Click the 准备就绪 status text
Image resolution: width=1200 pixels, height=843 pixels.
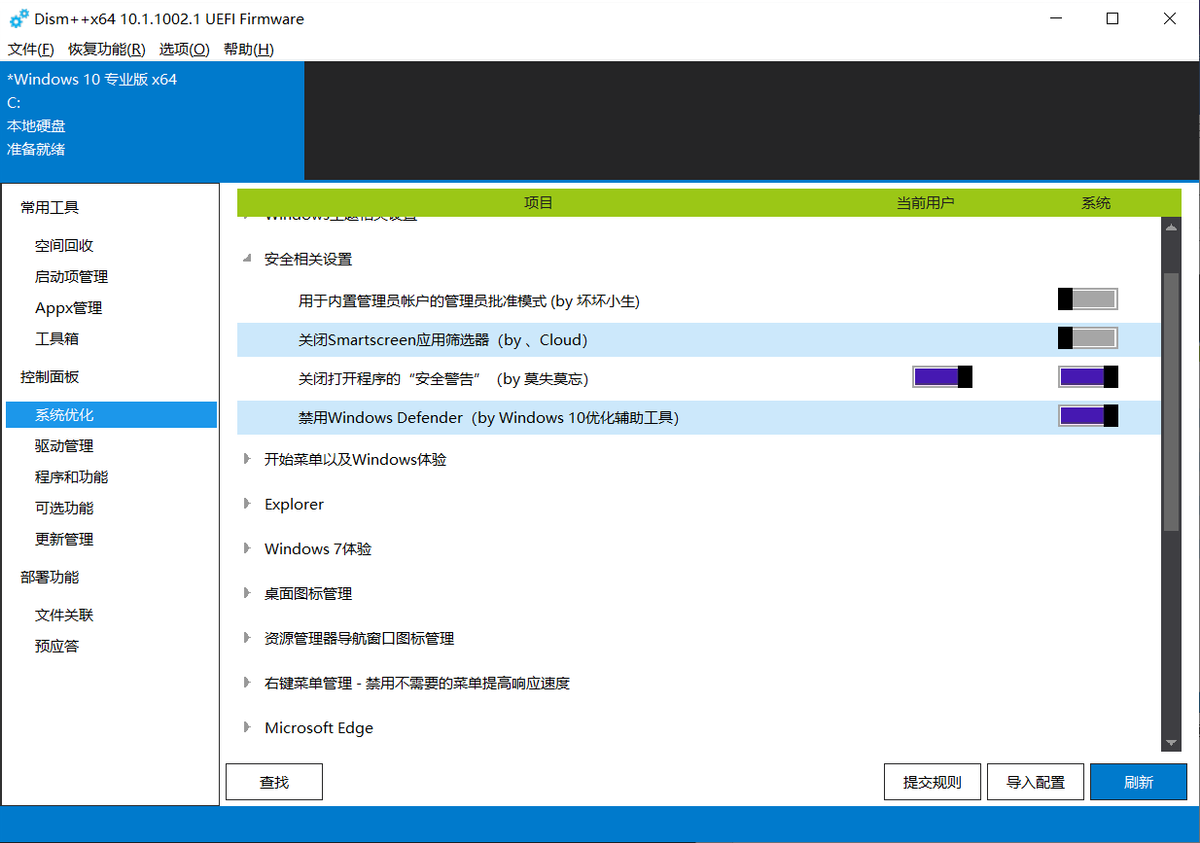[x=36, y=149]
